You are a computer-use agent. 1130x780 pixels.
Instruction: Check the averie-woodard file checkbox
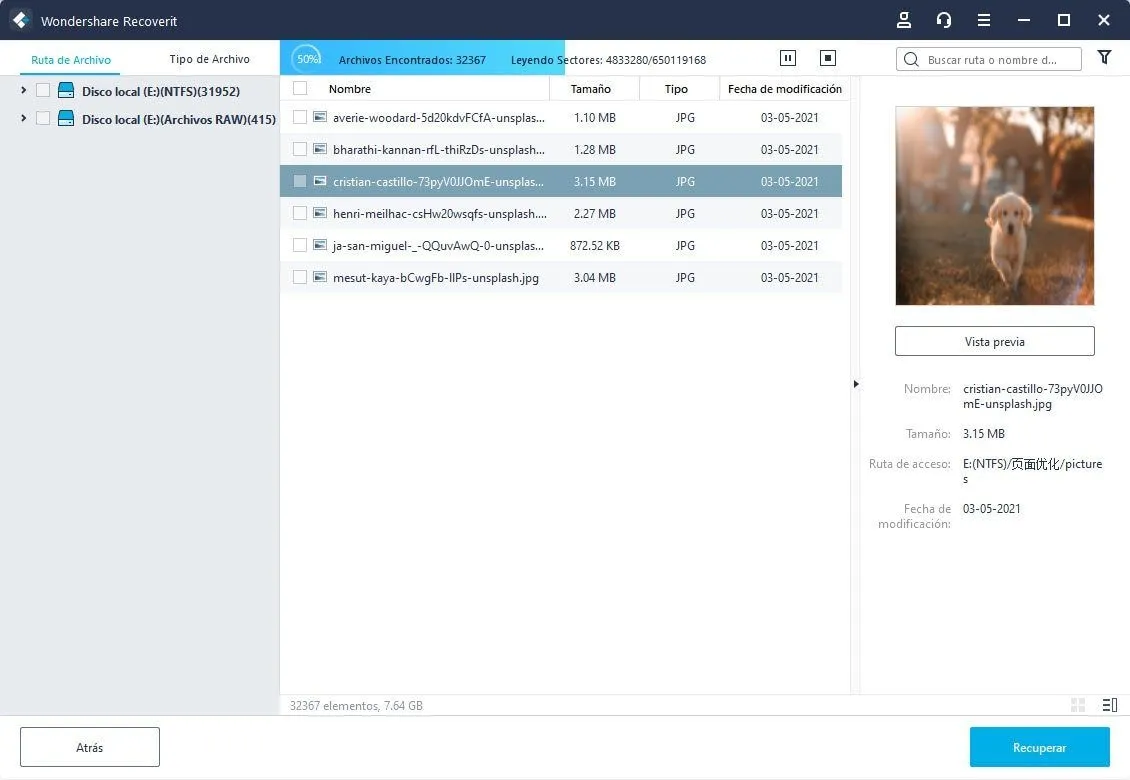coord(300,117)
